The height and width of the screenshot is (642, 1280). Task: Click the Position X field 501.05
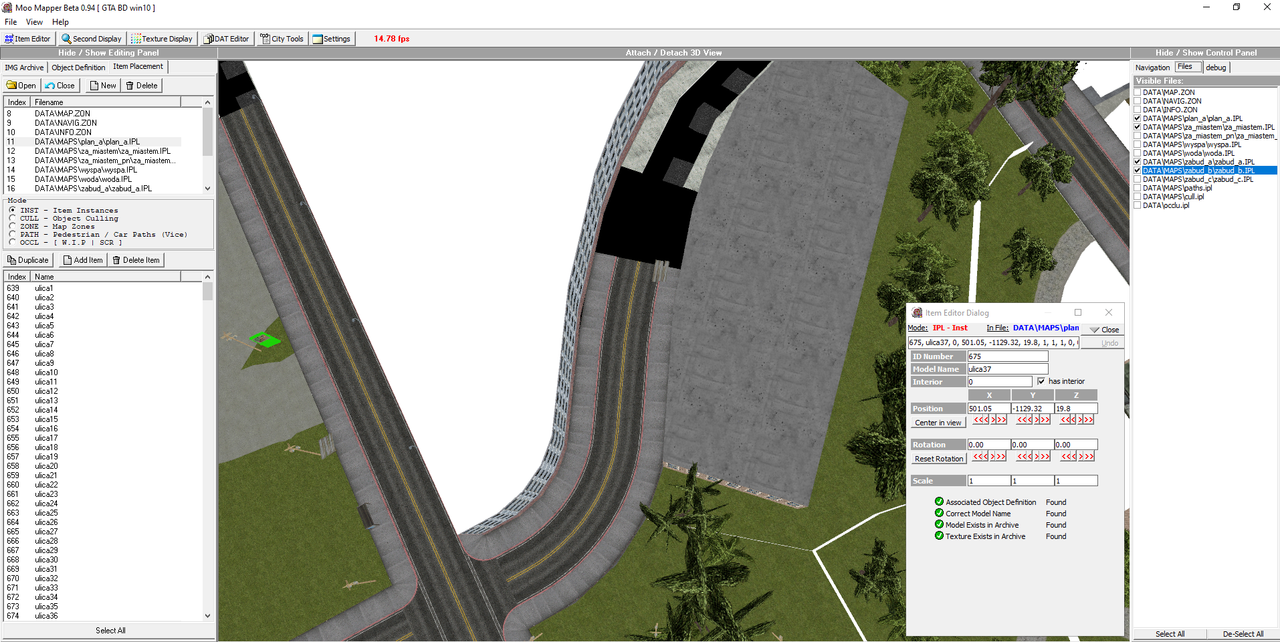click(x=987, y=408)
